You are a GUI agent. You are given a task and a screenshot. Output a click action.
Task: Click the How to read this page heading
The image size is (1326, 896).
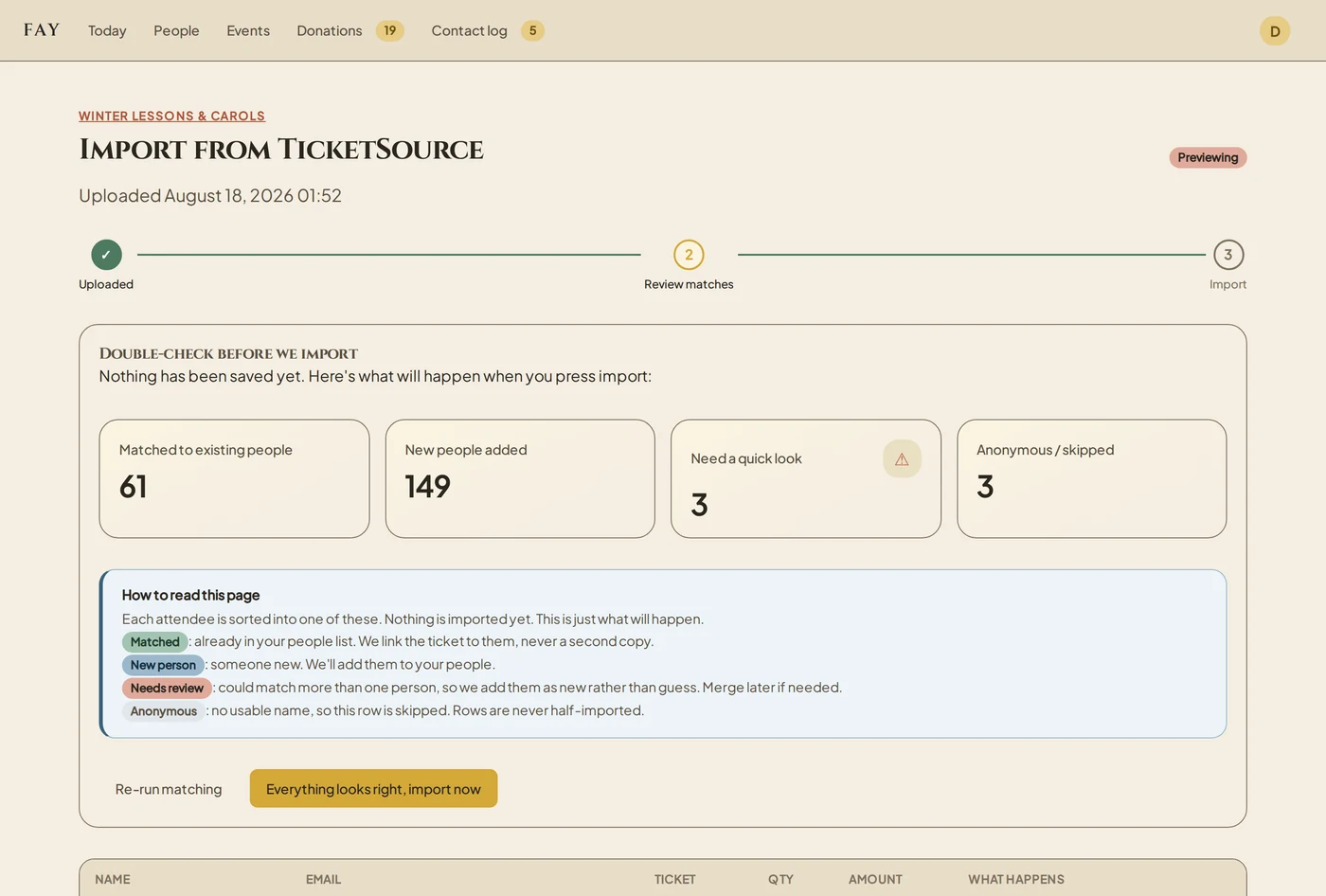(x=190, y=595)
